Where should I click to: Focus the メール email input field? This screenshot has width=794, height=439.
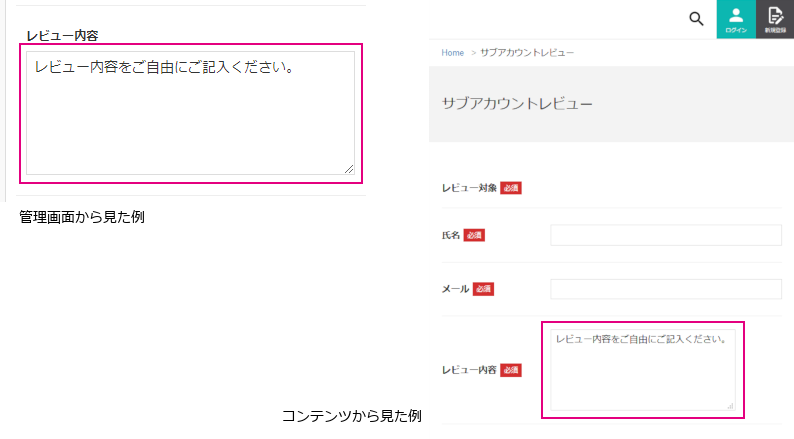(x=665, y=289)
